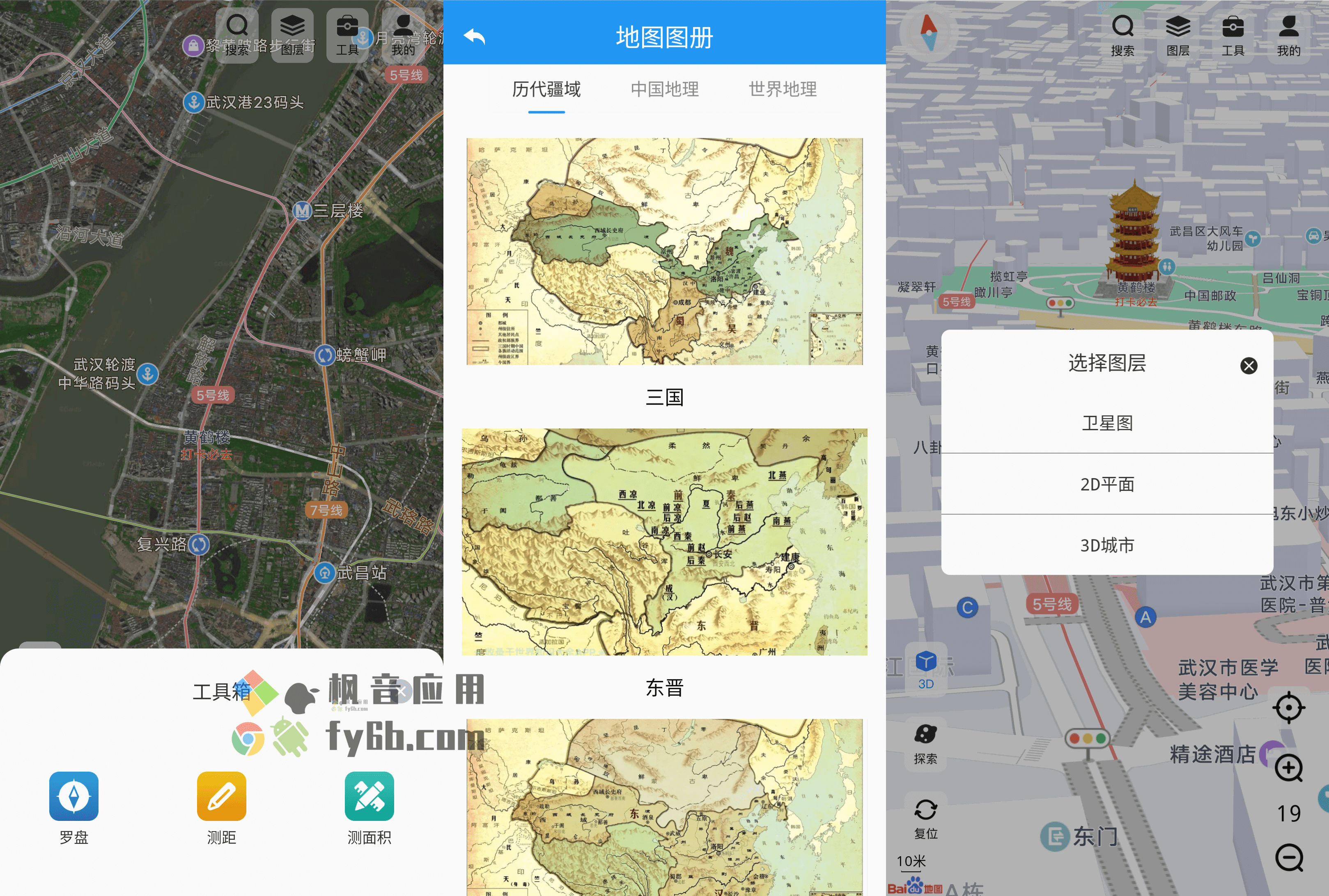Choose 2D平面 layer option
Screen dimensions: 1329x896
tap(1107, 484)
